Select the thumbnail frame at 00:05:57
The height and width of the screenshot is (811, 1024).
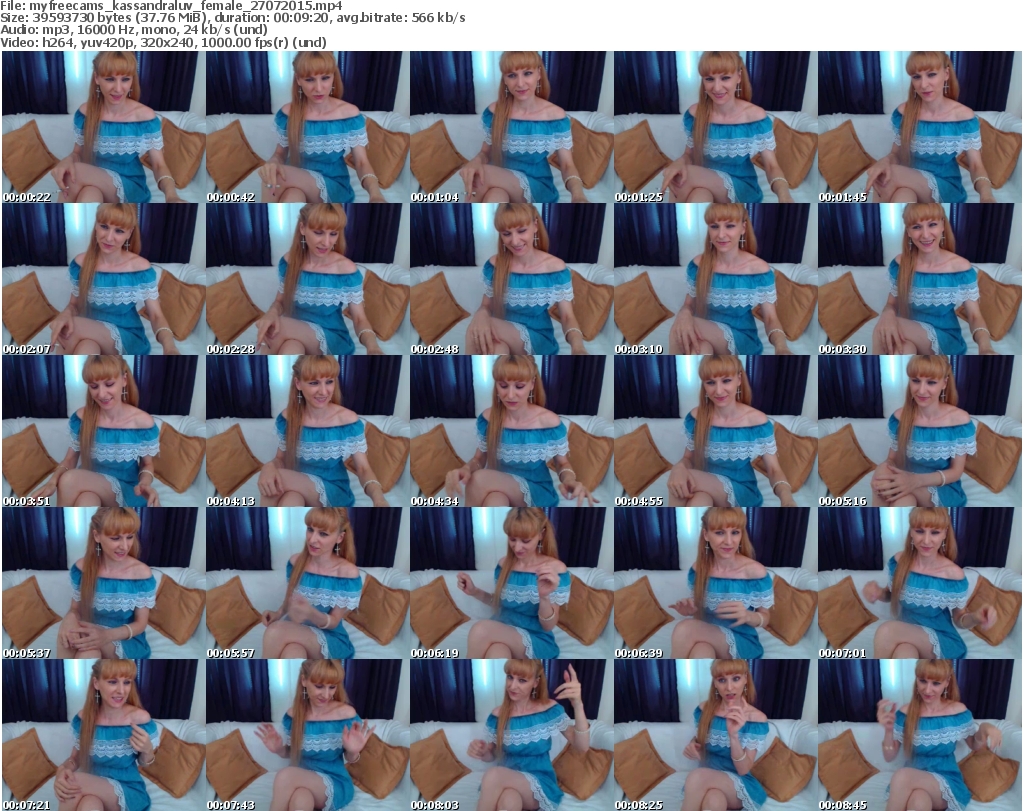click(x=307, y=583)
